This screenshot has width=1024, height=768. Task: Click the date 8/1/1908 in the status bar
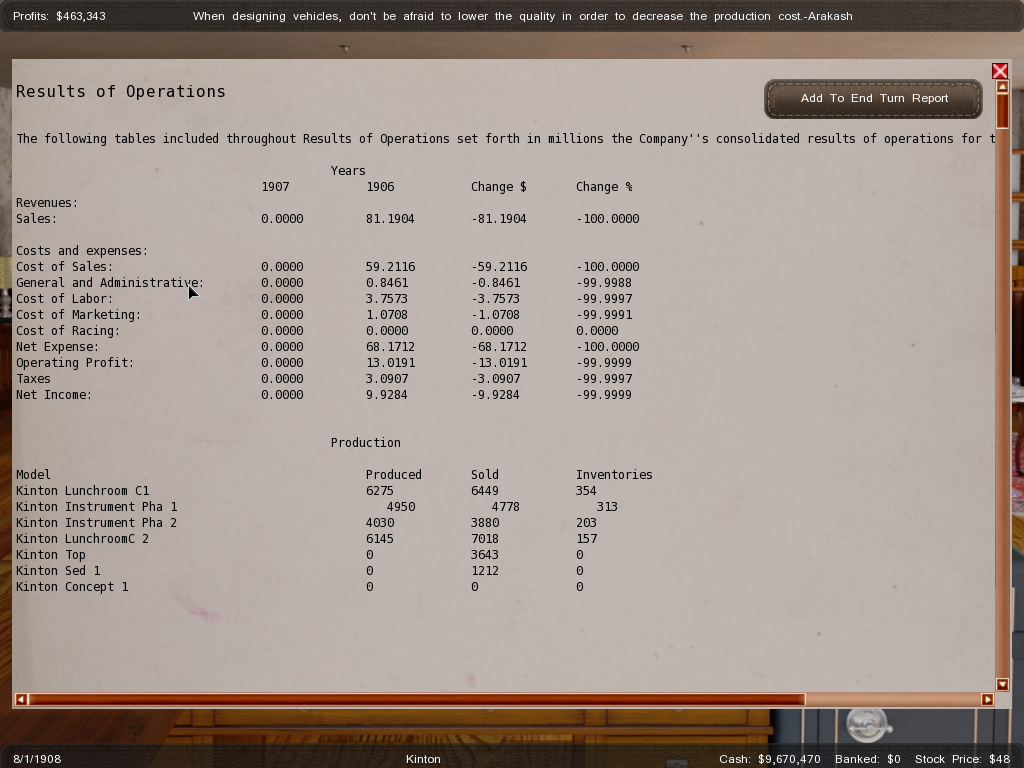tap(37, 759)
